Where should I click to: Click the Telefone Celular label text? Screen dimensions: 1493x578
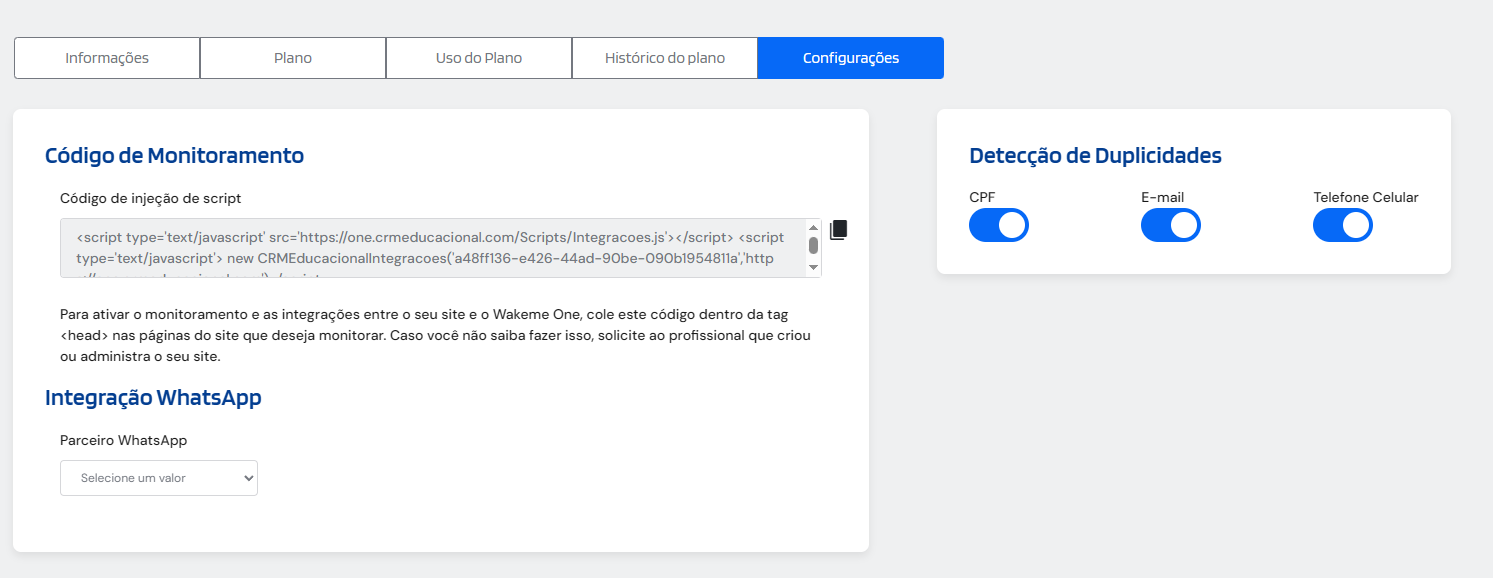pos(1366,197)
